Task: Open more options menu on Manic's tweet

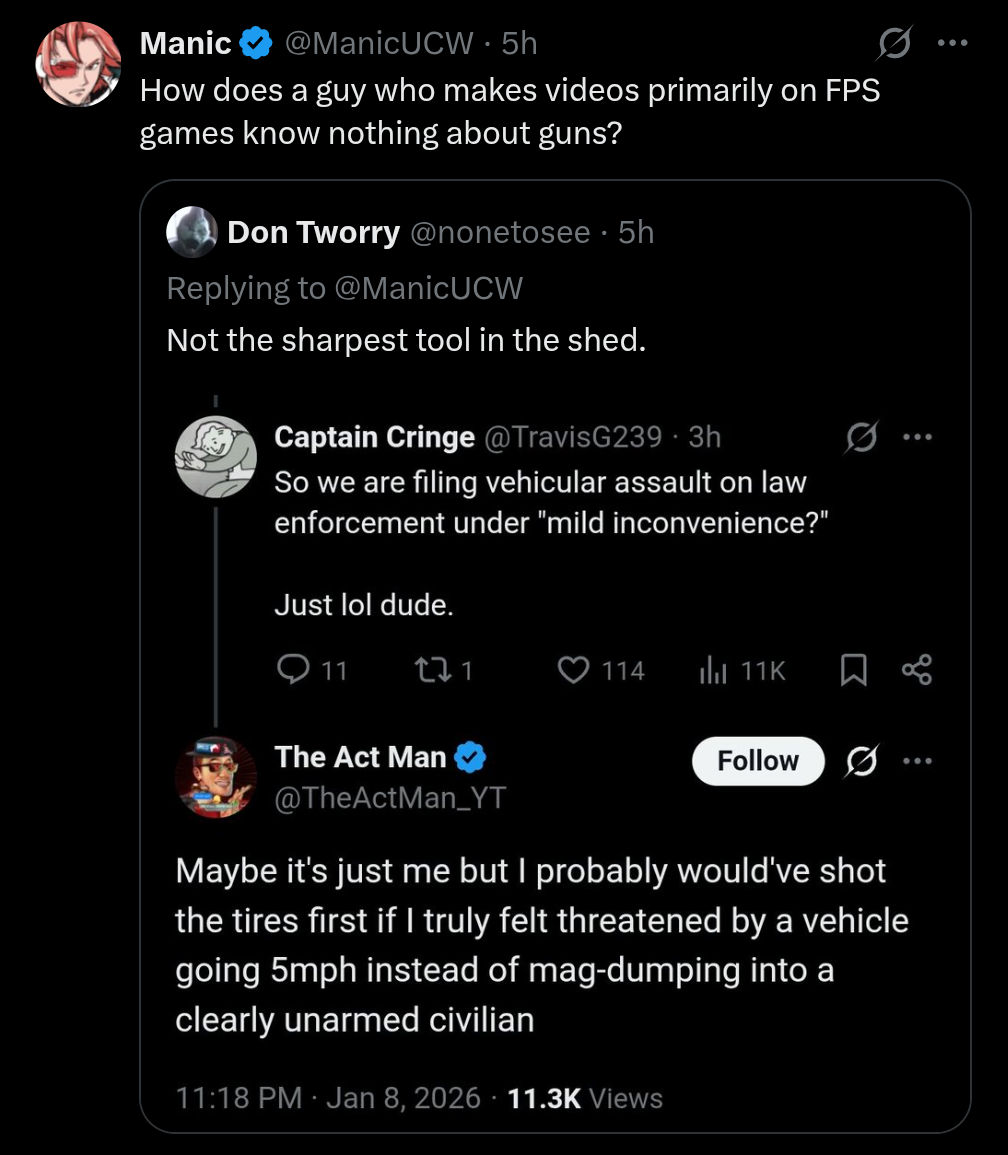Action: point(951,43)
